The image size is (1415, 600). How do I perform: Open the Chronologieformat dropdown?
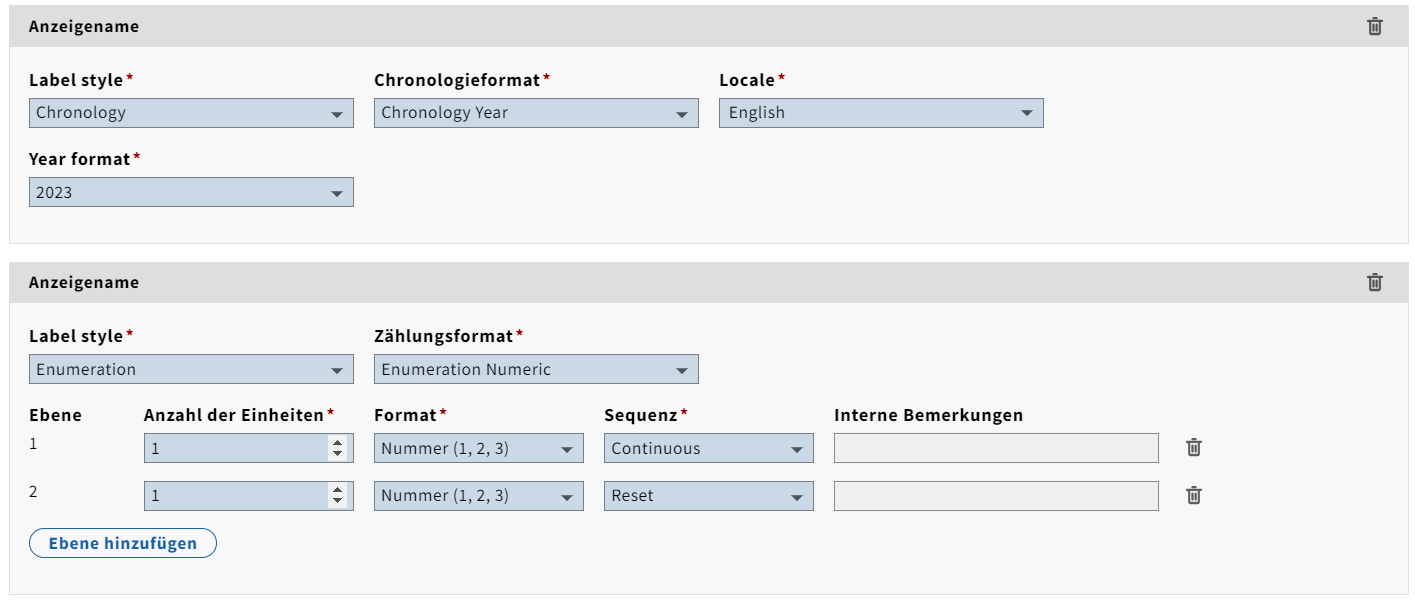[536, 113]
